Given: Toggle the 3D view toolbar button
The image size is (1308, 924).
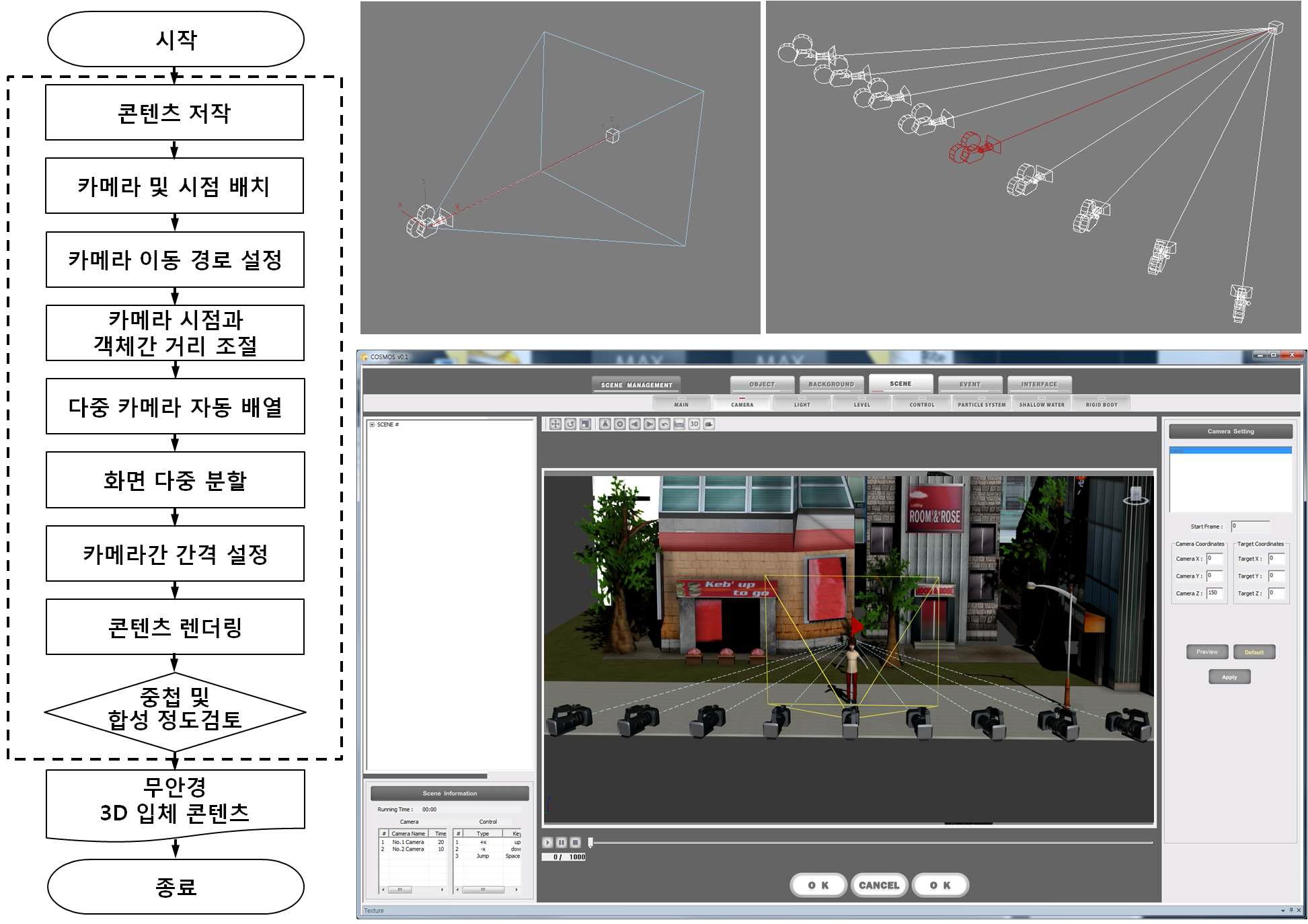Looking at the screenshot, I should point(694,424).
